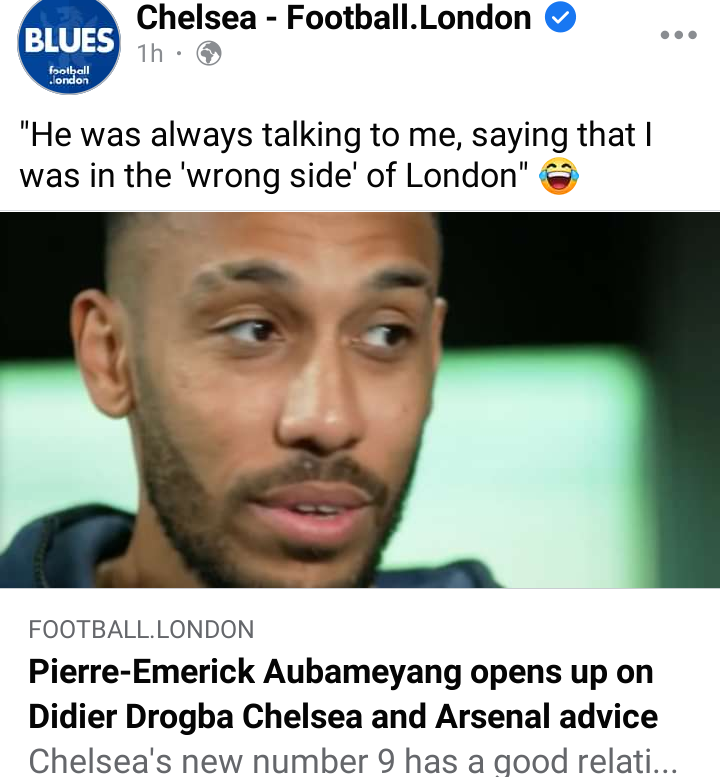
Task: Click the caption line 'He was always talking to me'
Action: pos(335,135)
